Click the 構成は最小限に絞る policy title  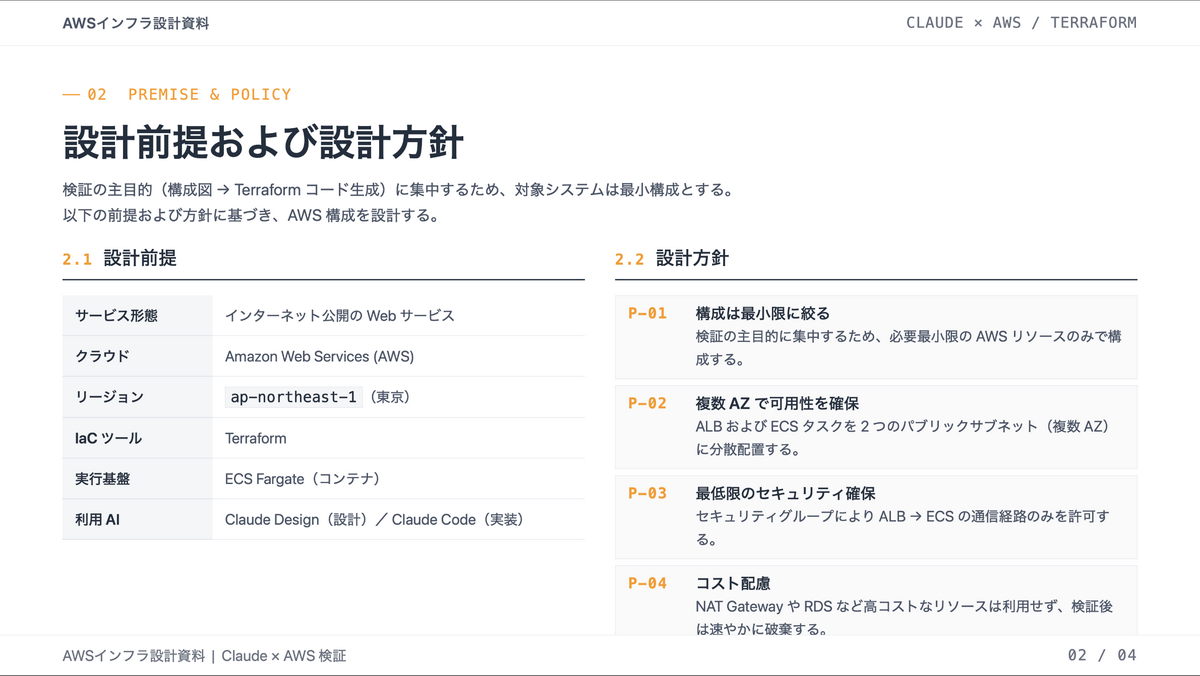tap(763, 313)
